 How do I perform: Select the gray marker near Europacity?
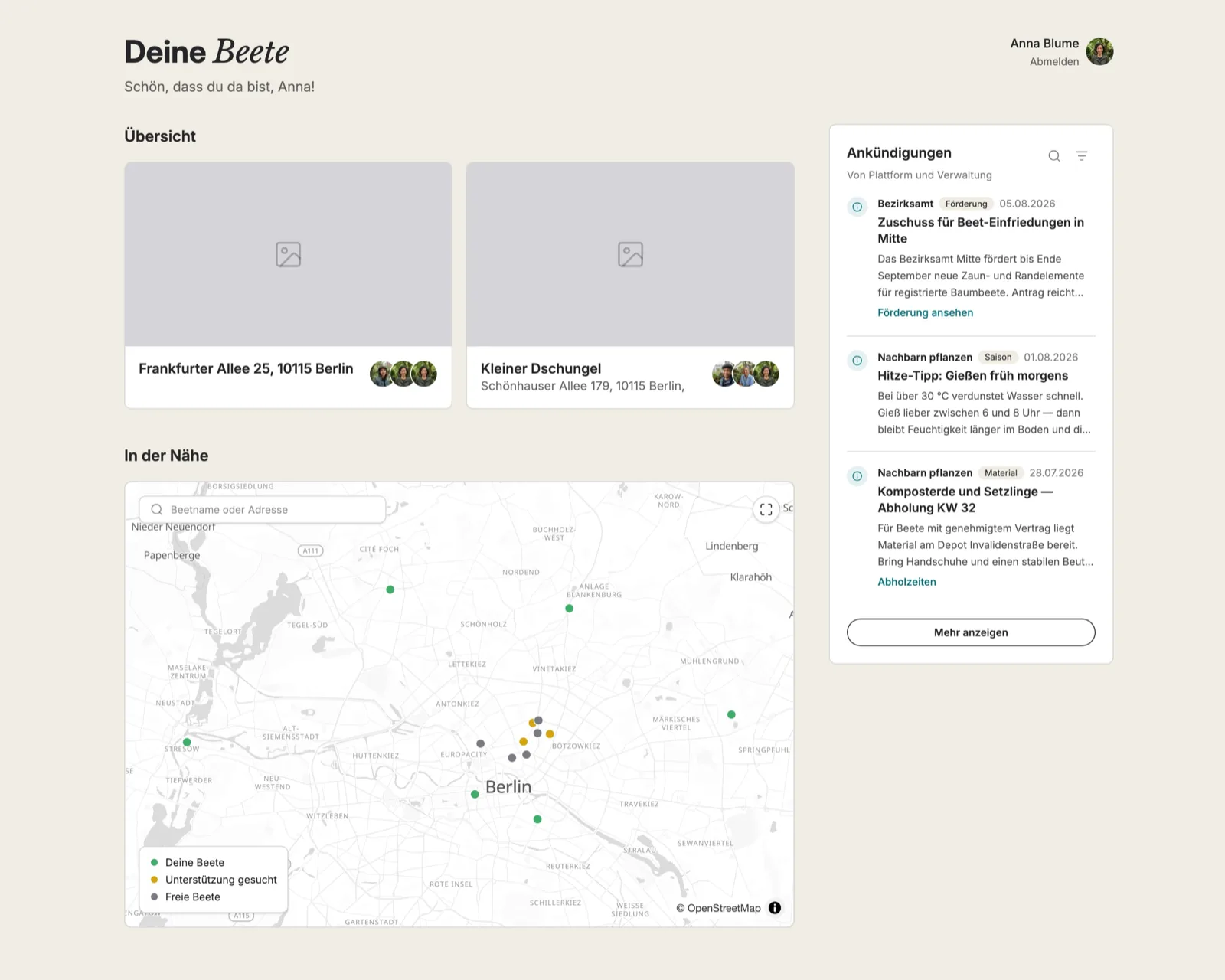480,743
